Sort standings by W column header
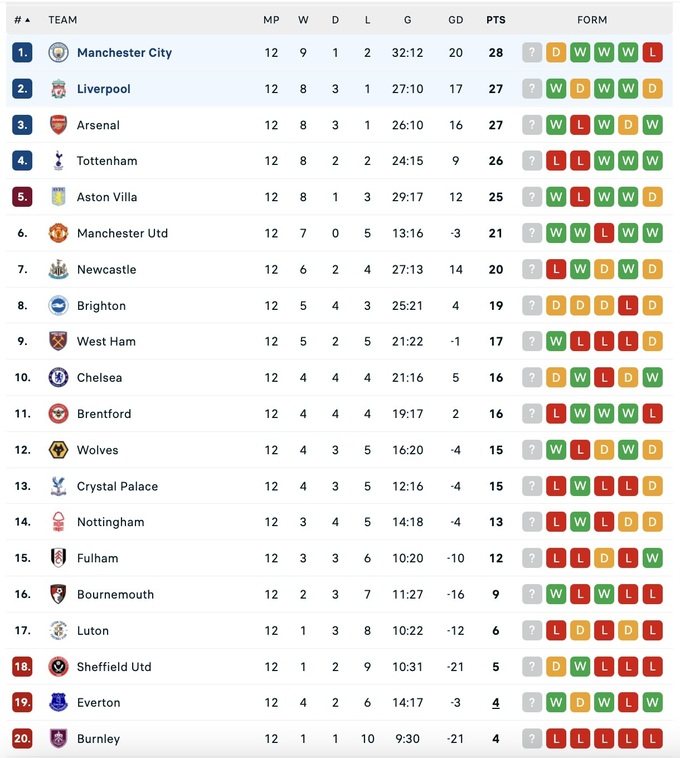 [x=303, y=20]
